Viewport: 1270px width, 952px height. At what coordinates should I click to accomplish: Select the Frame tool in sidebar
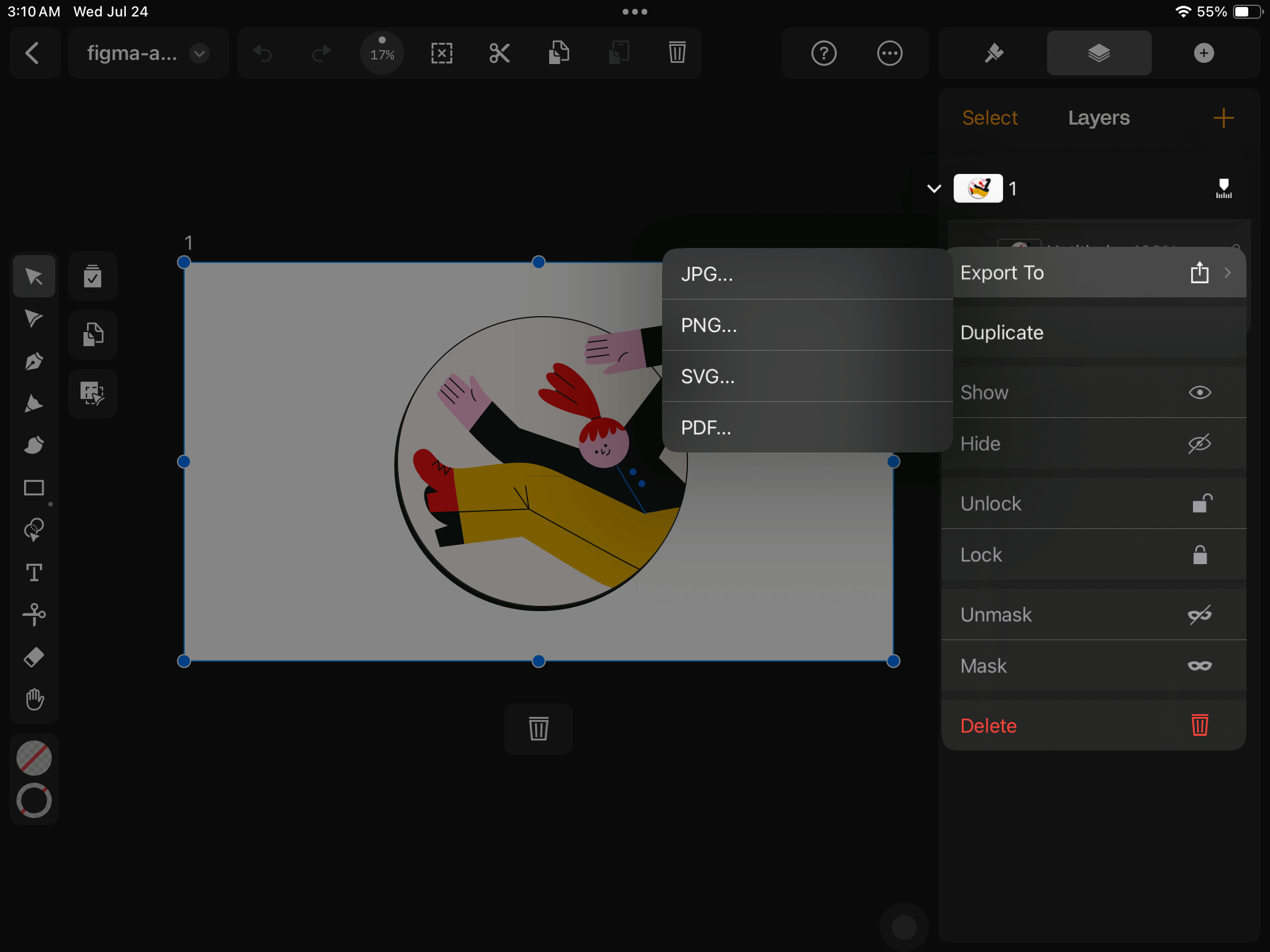coord(34,487)
